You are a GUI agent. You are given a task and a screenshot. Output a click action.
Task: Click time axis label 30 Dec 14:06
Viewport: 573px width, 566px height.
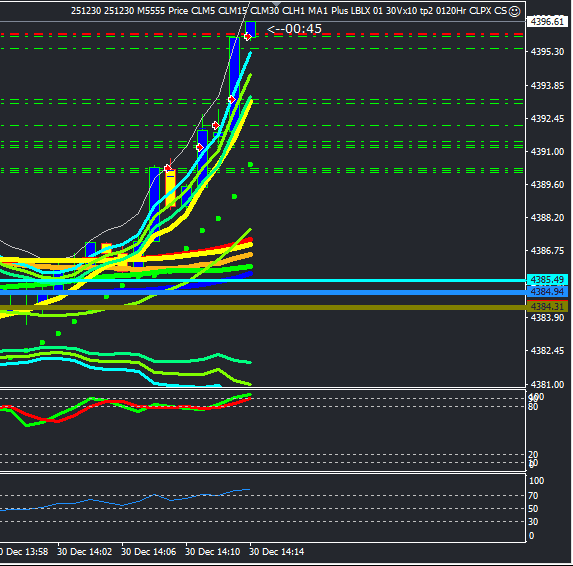click(148, 552)
